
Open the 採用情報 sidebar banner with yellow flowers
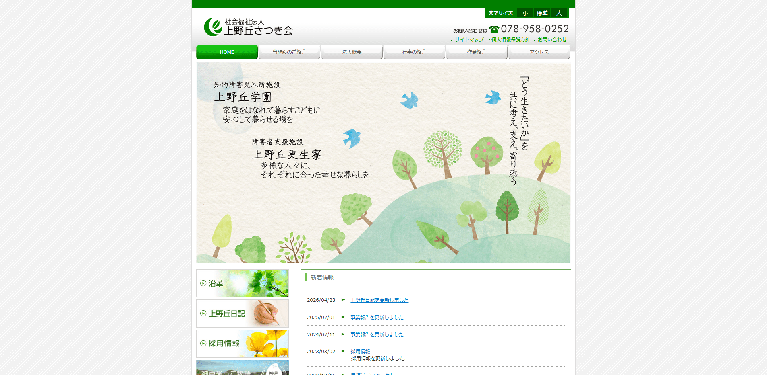tap(243, 344)
